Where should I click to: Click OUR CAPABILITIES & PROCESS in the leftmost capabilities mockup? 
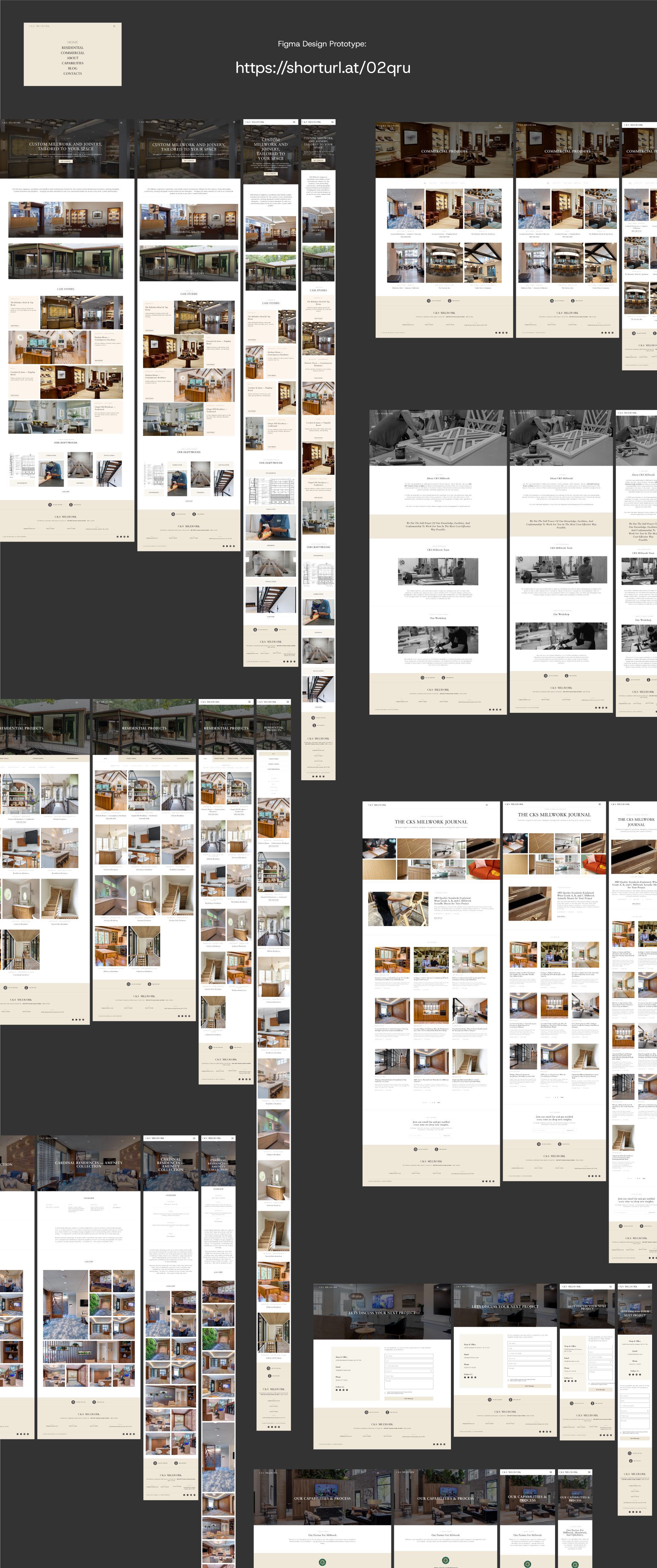322,1499
